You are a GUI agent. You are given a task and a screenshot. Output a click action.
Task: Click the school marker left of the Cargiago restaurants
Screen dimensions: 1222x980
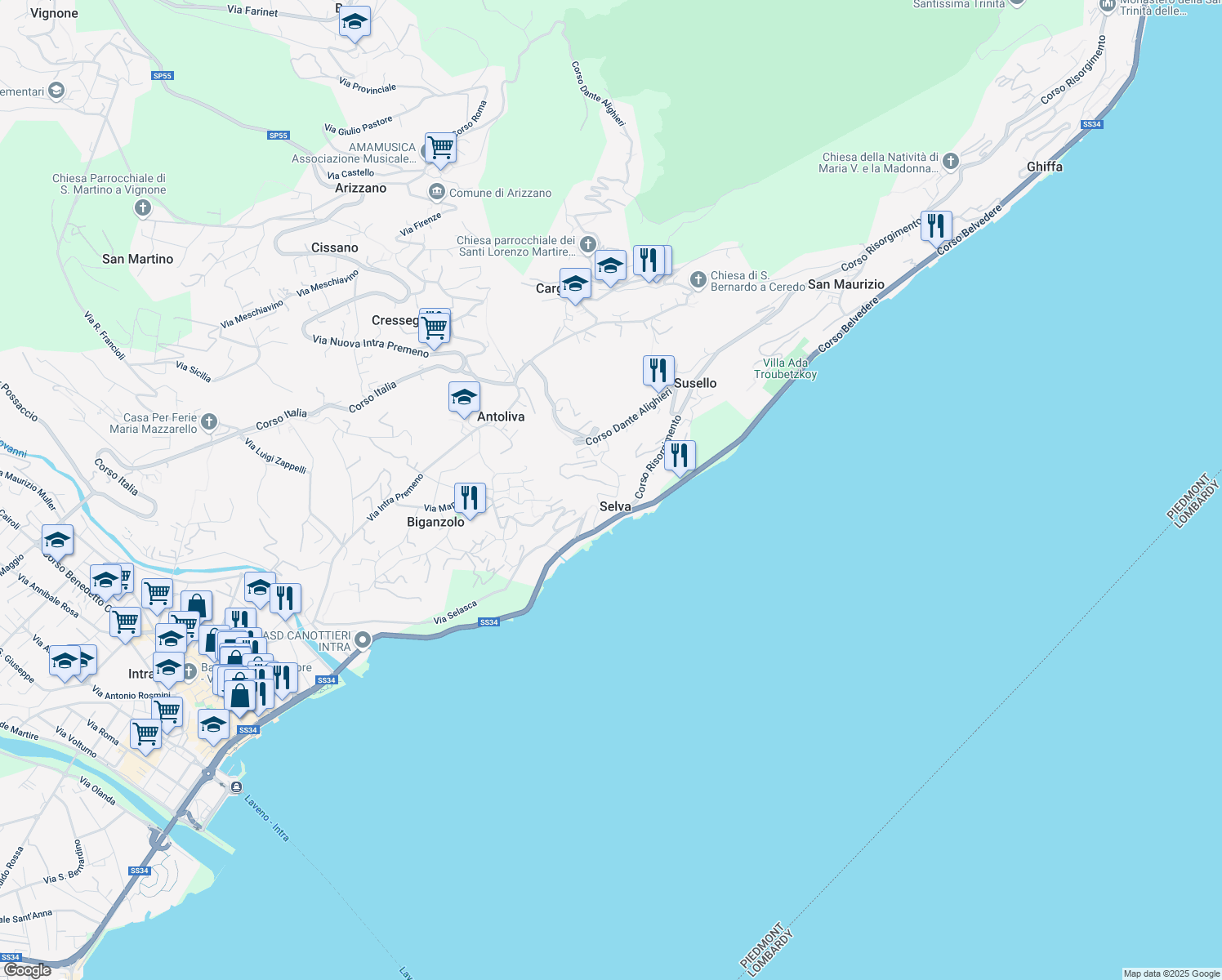point(610,268)
